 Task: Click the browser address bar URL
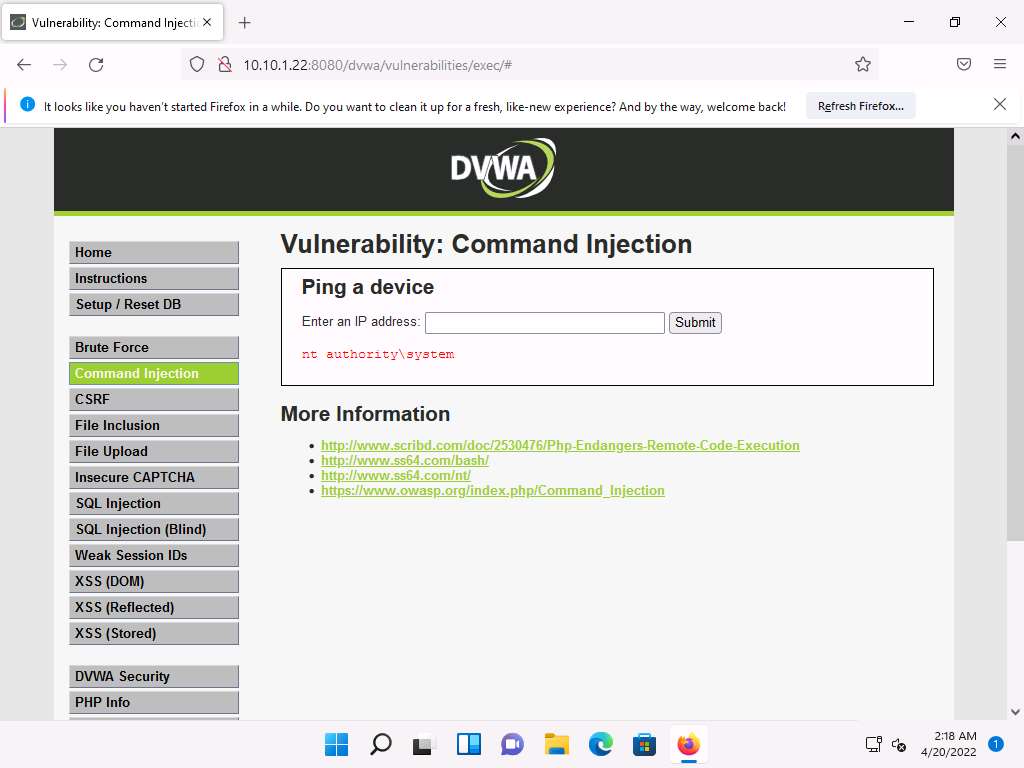tap(500, 65)
